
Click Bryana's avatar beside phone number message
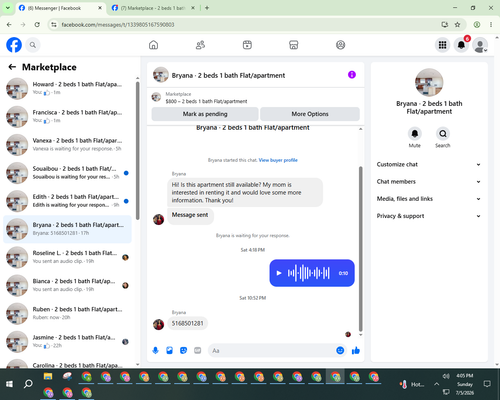coord(158,324)
